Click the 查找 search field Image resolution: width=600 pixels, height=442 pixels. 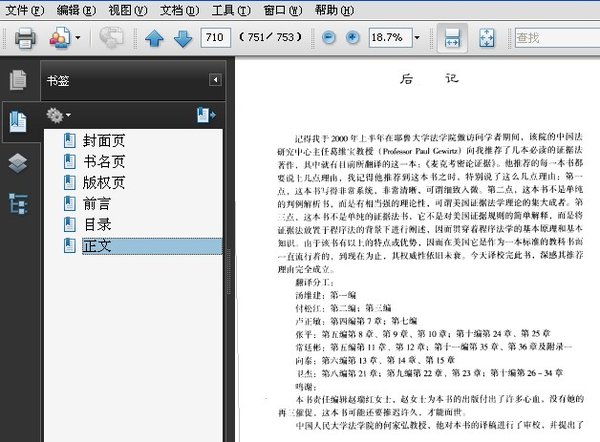(x=557, y=38)
